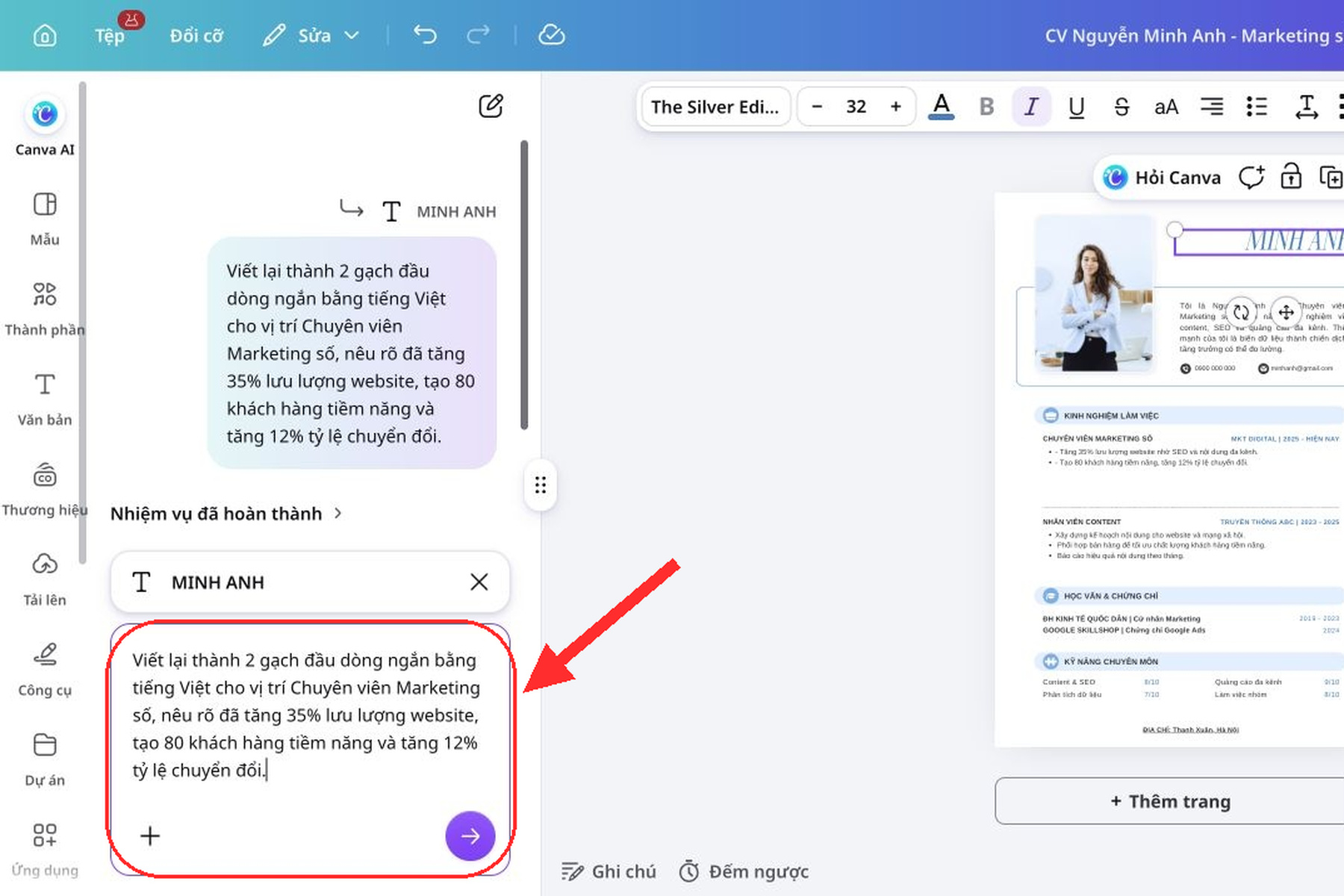1344x896 pixels.
Task: Open text spacing options
Action: tap(1306, 107)
